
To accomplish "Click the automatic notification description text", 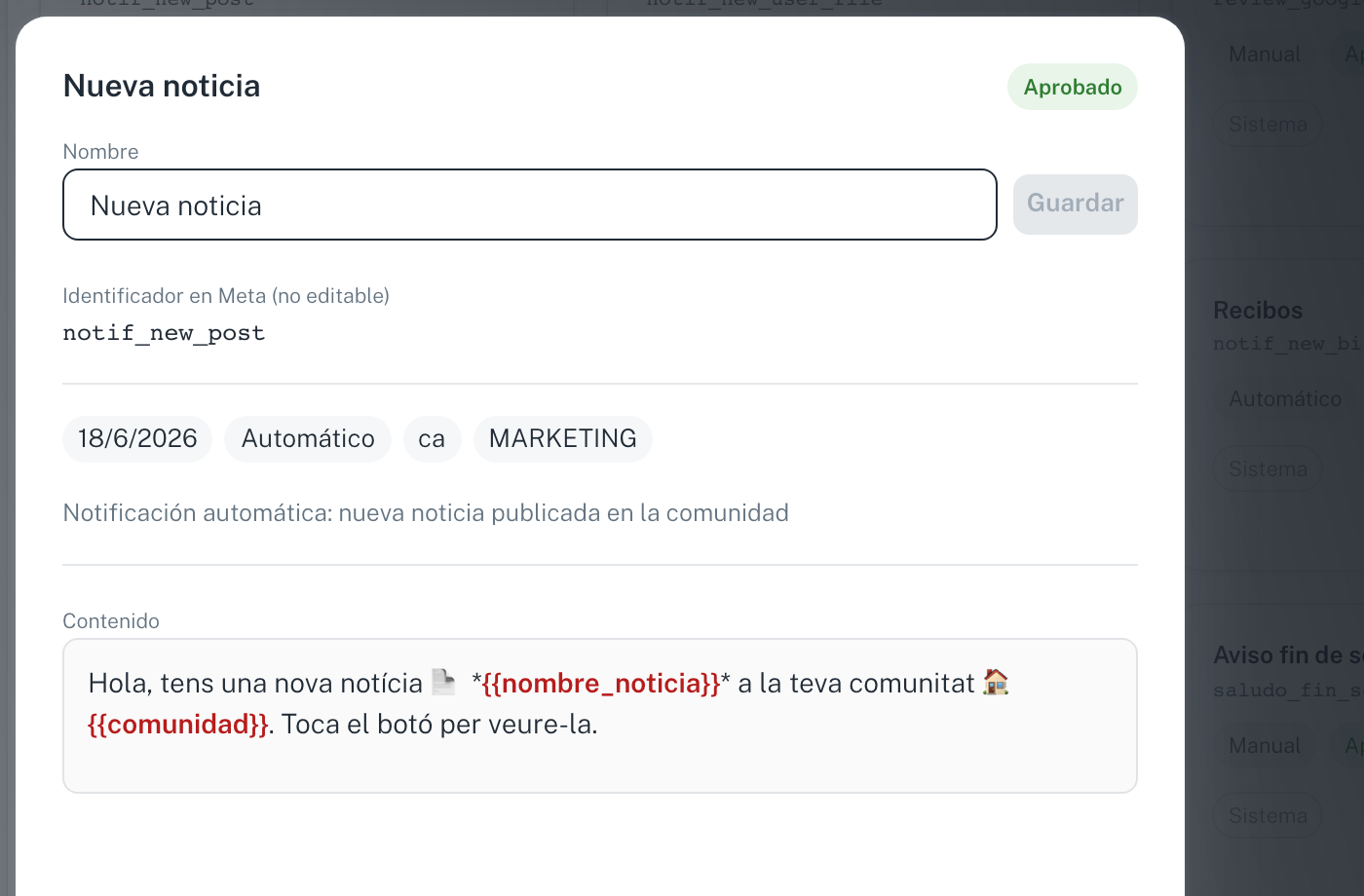I will click(426, 513).
